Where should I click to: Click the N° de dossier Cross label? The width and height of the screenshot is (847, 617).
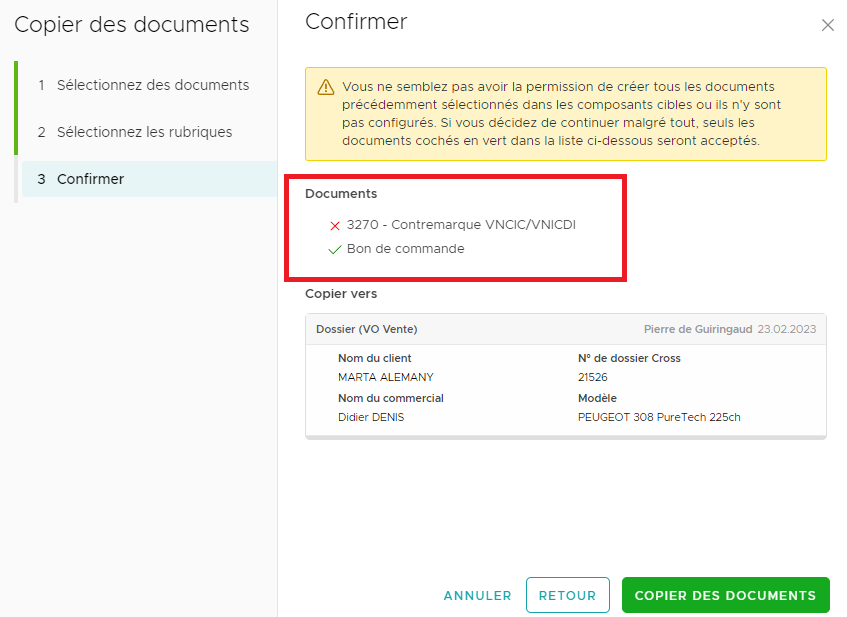[x=629, y=358]
